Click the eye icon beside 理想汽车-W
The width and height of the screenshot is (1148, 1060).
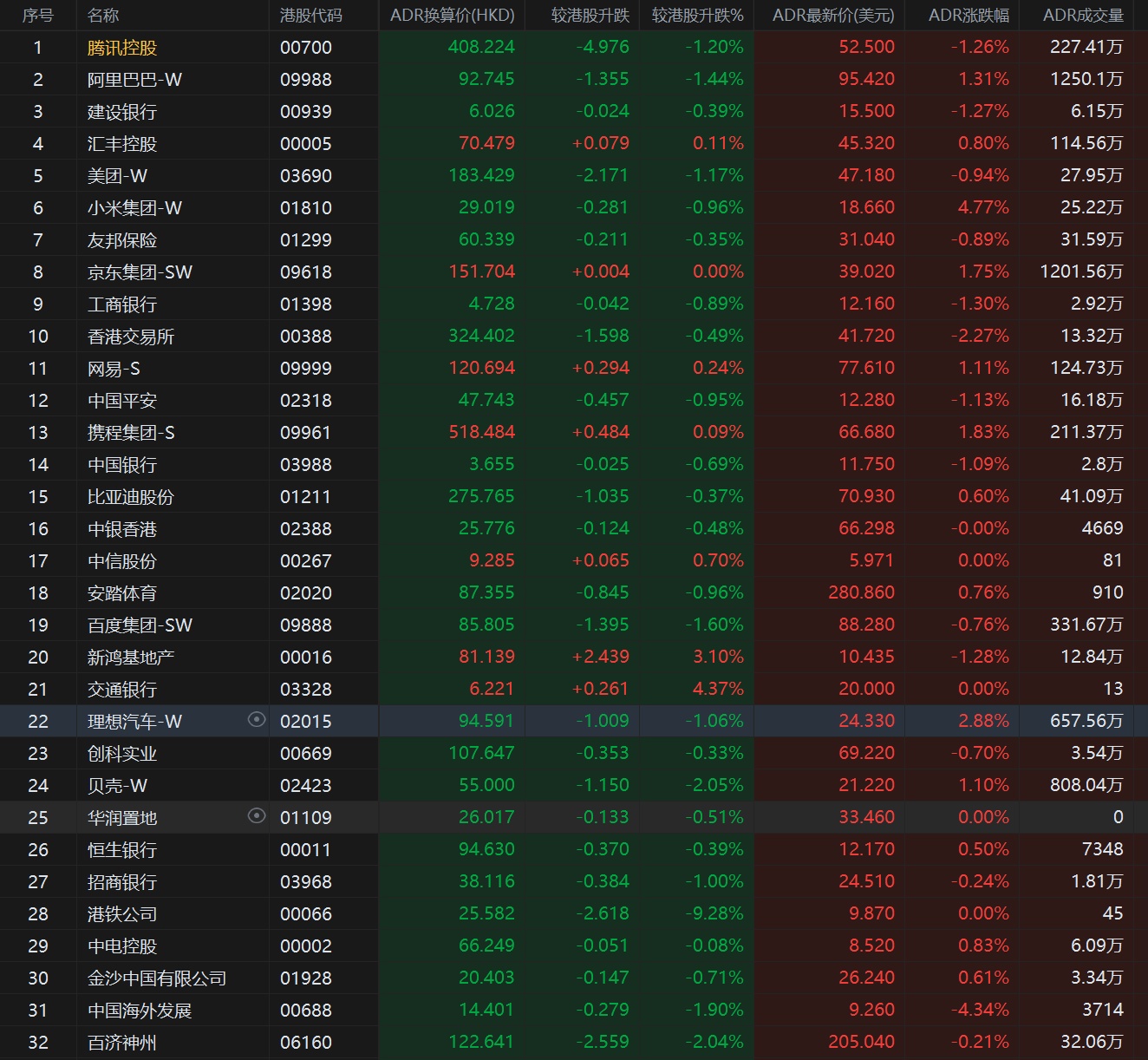pyautogui.click(x=257, y=719)
